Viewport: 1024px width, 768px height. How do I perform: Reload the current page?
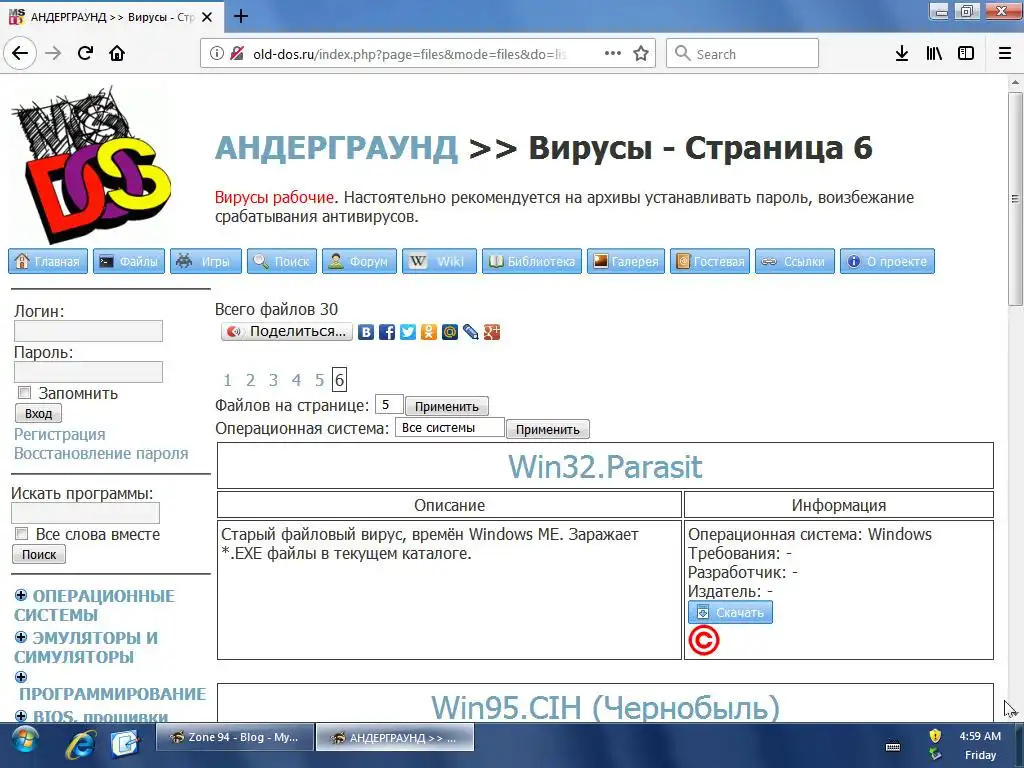86,53
